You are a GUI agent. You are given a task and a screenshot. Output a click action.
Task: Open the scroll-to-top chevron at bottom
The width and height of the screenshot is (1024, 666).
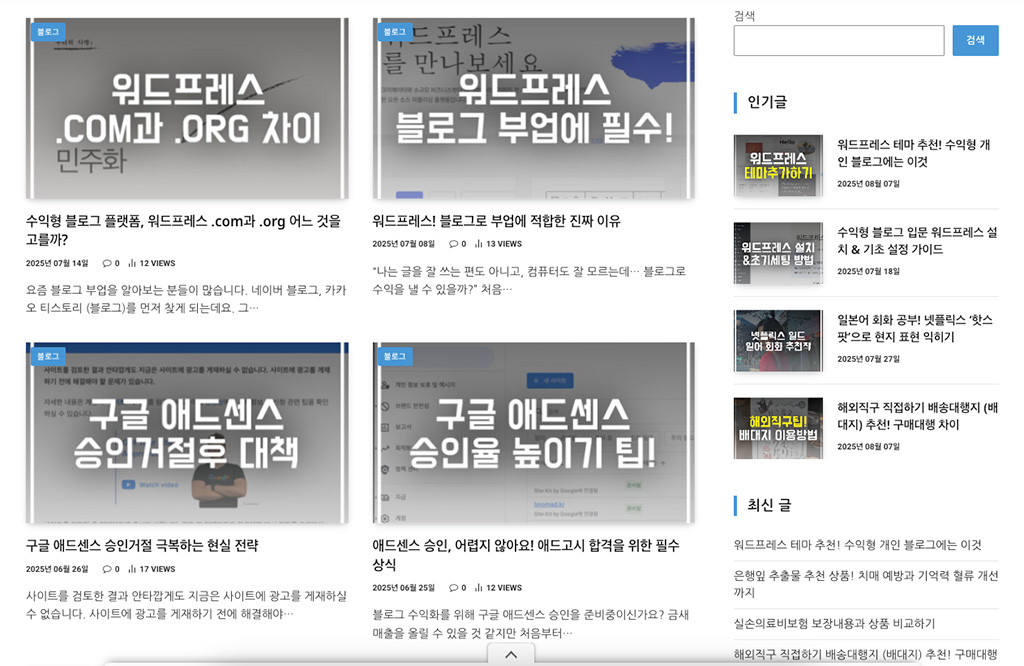pyautogui.click(x=511, y=654)
